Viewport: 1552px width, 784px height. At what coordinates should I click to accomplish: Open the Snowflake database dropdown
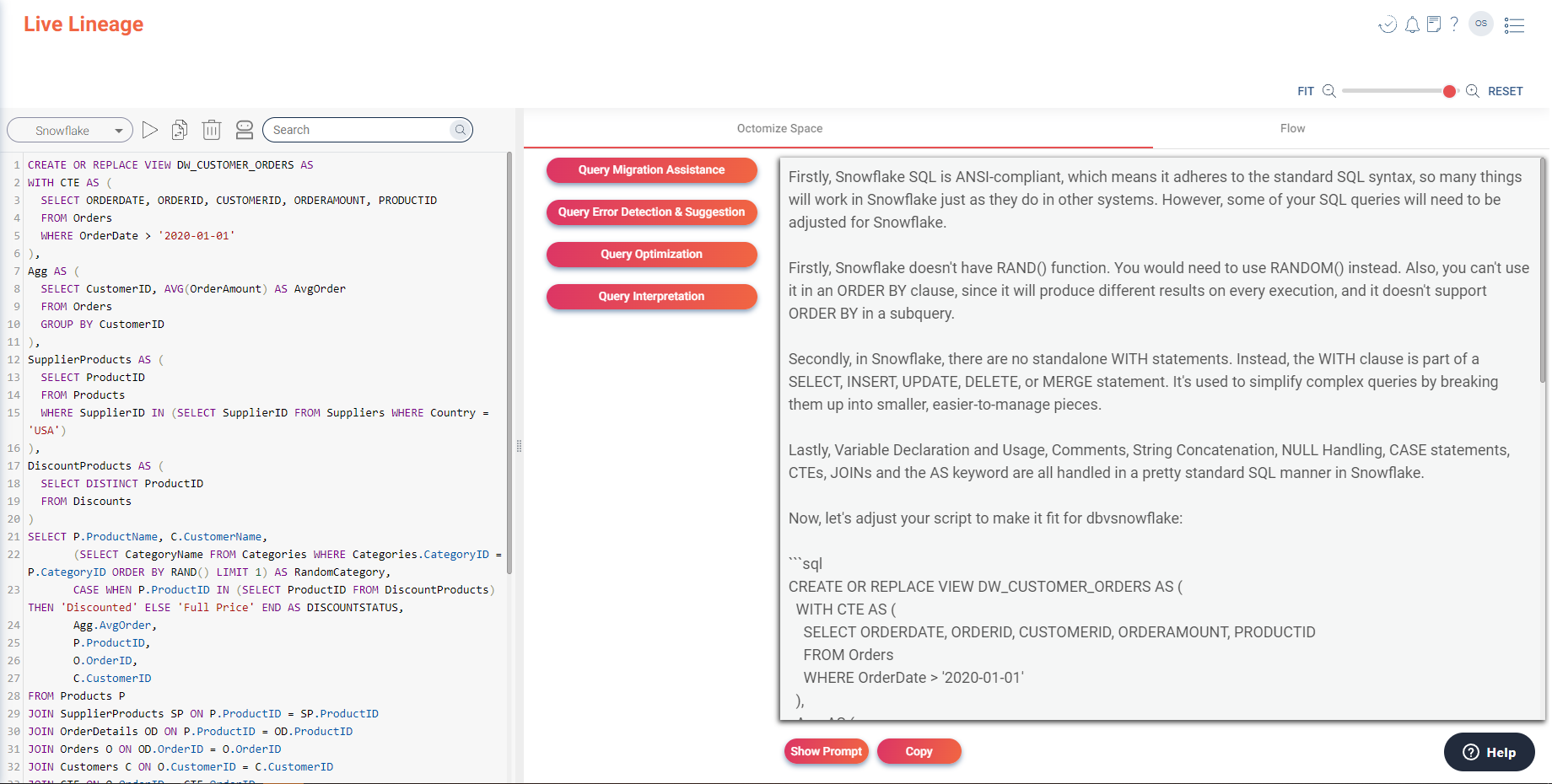(x=70, y=130)
